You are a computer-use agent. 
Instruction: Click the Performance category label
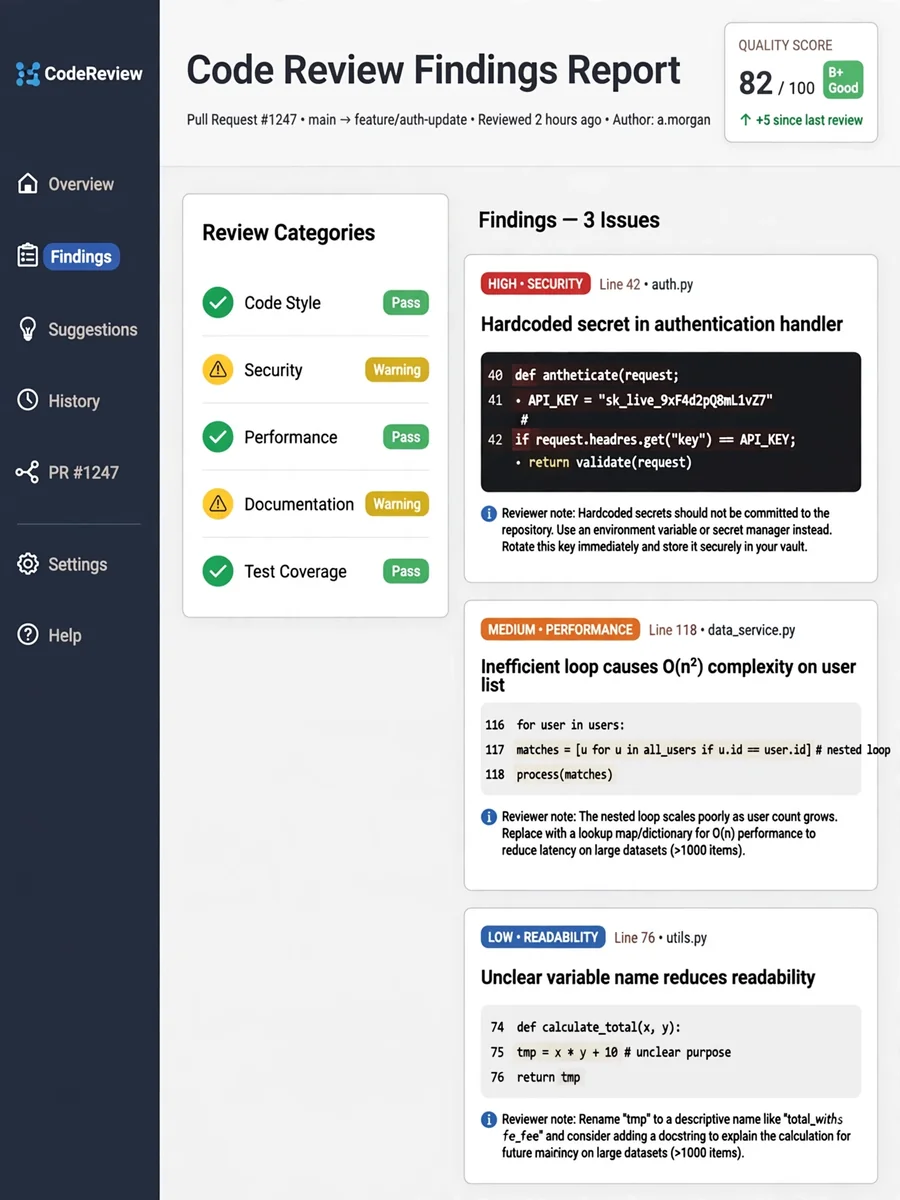(x=291, y=437)
